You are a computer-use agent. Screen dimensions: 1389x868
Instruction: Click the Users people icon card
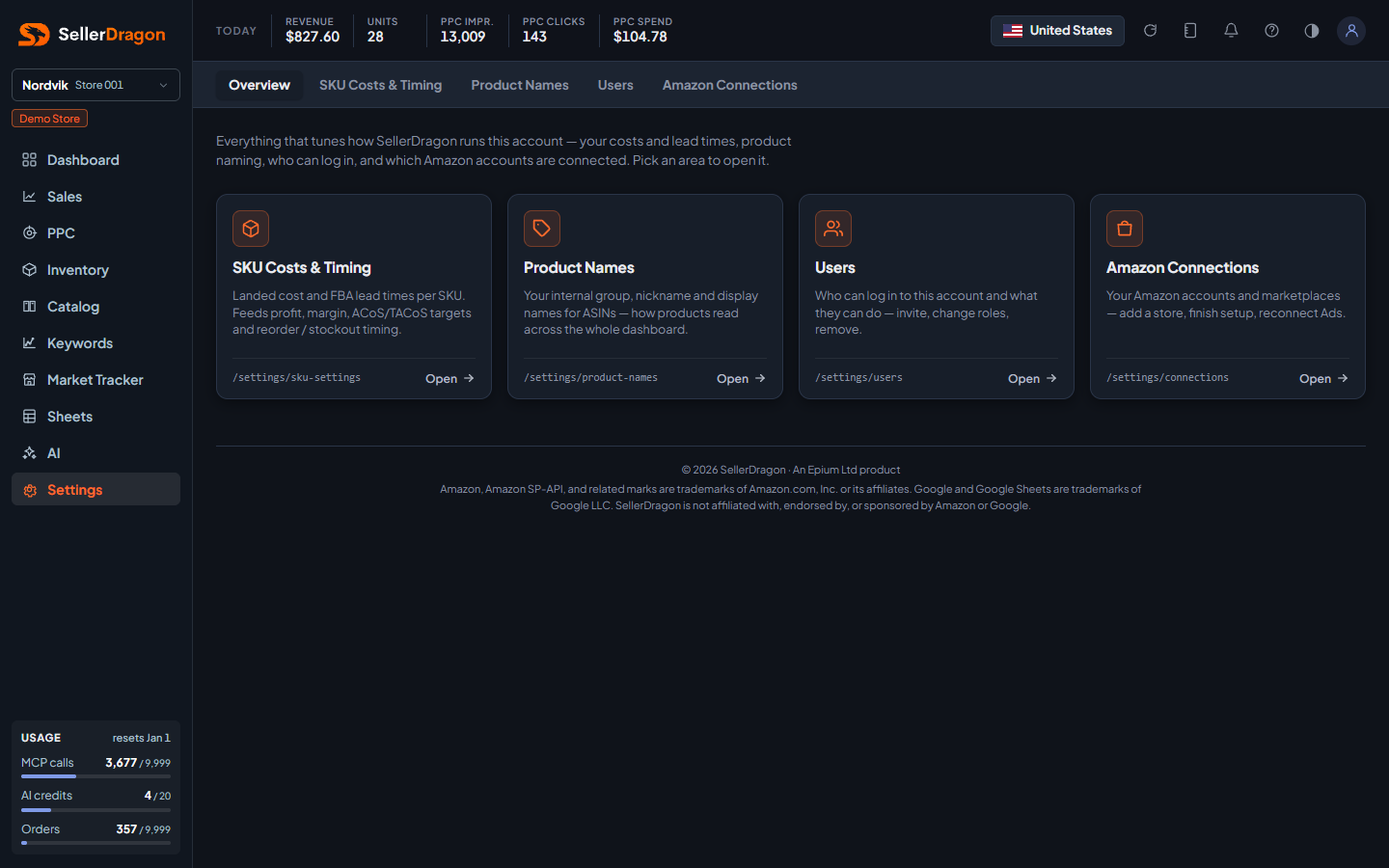pos(833,229)
